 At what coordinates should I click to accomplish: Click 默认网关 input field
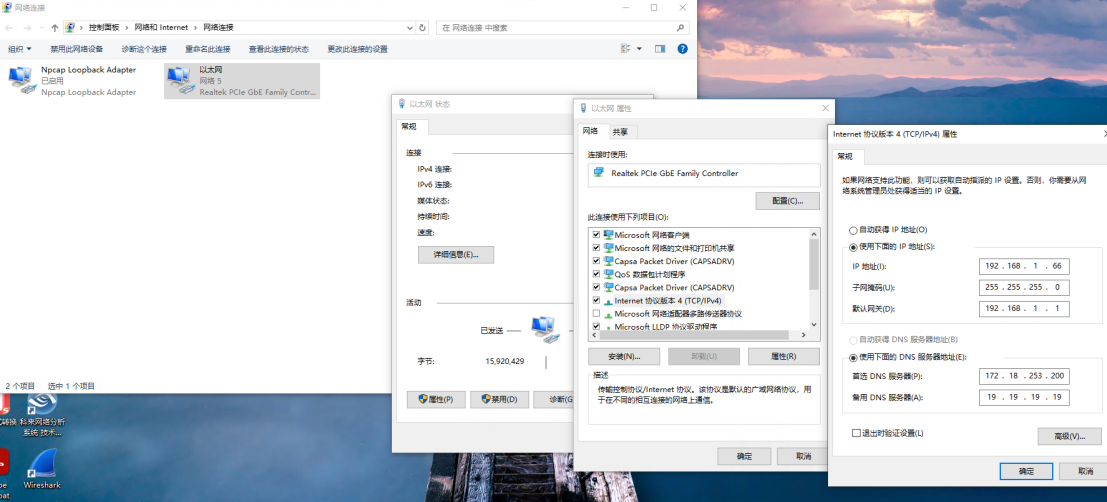[1024, 309]
